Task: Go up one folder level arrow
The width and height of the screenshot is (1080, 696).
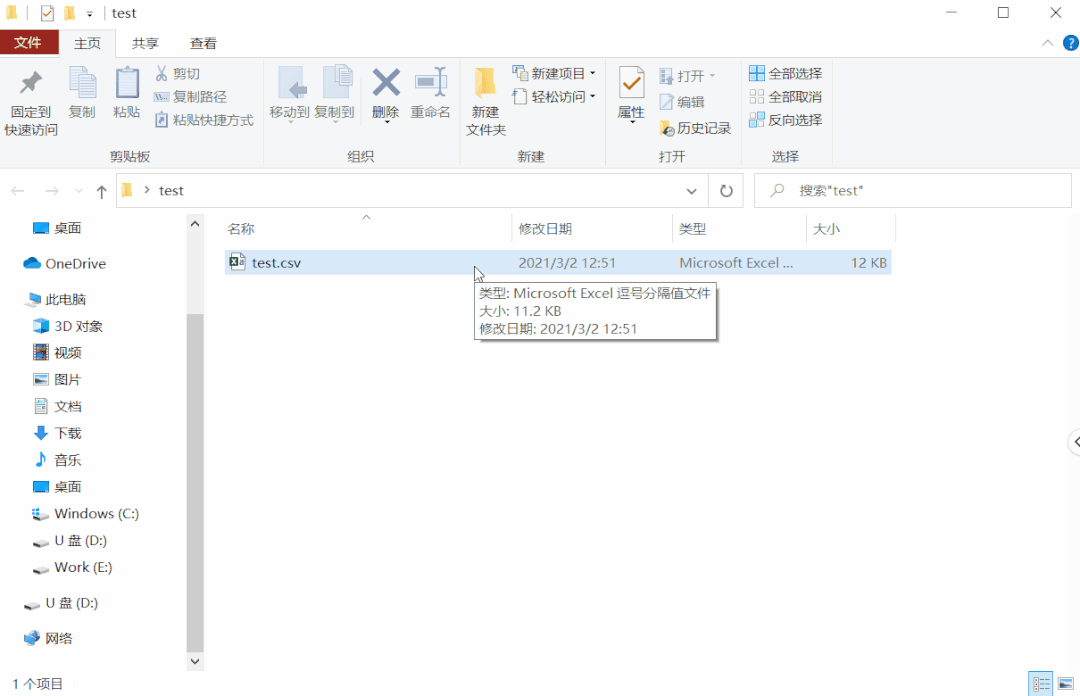Action: tap(101, 191)
